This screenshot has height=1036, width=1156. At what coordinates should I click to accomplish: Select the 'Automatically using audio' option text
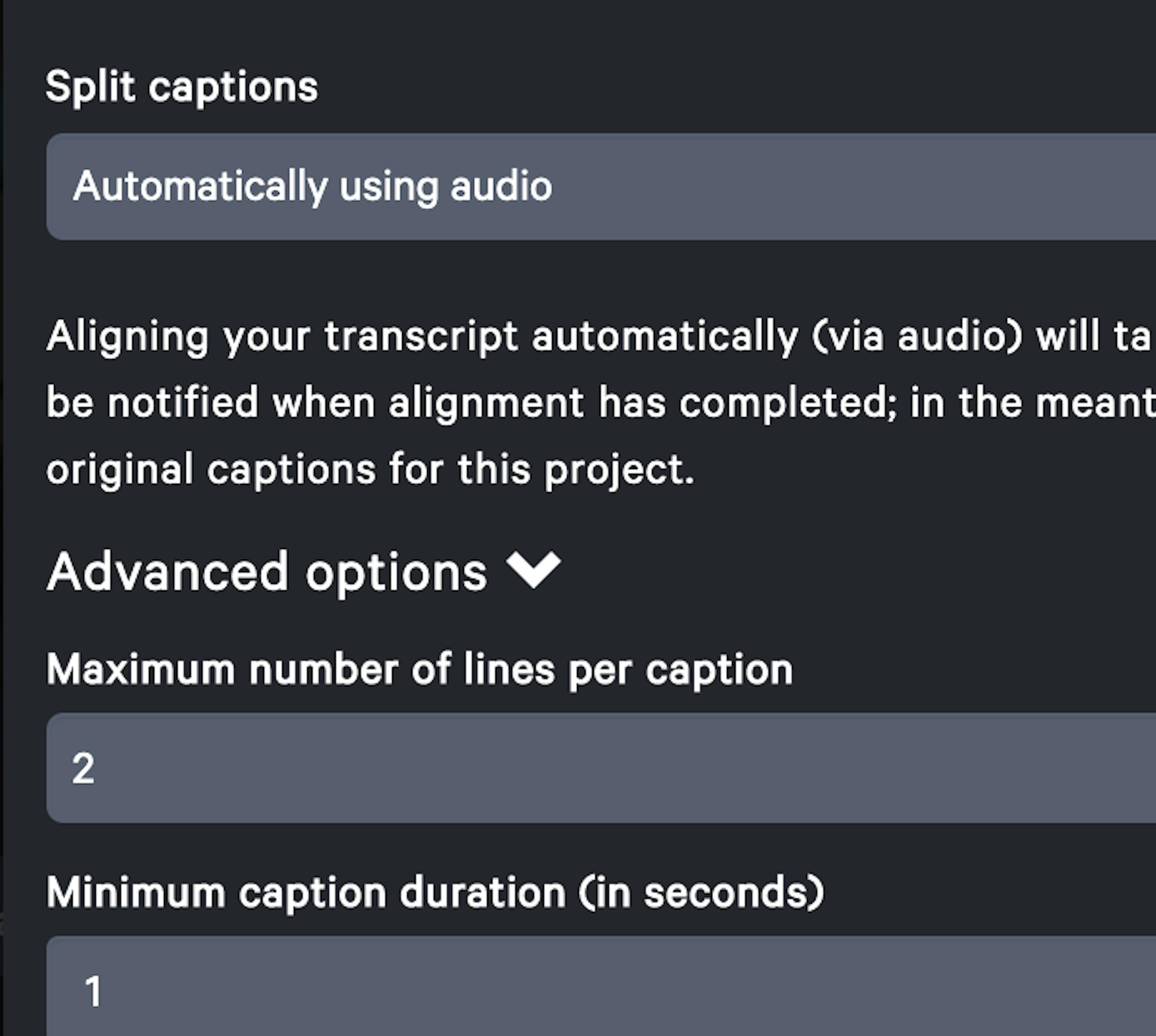click(312, 187)
